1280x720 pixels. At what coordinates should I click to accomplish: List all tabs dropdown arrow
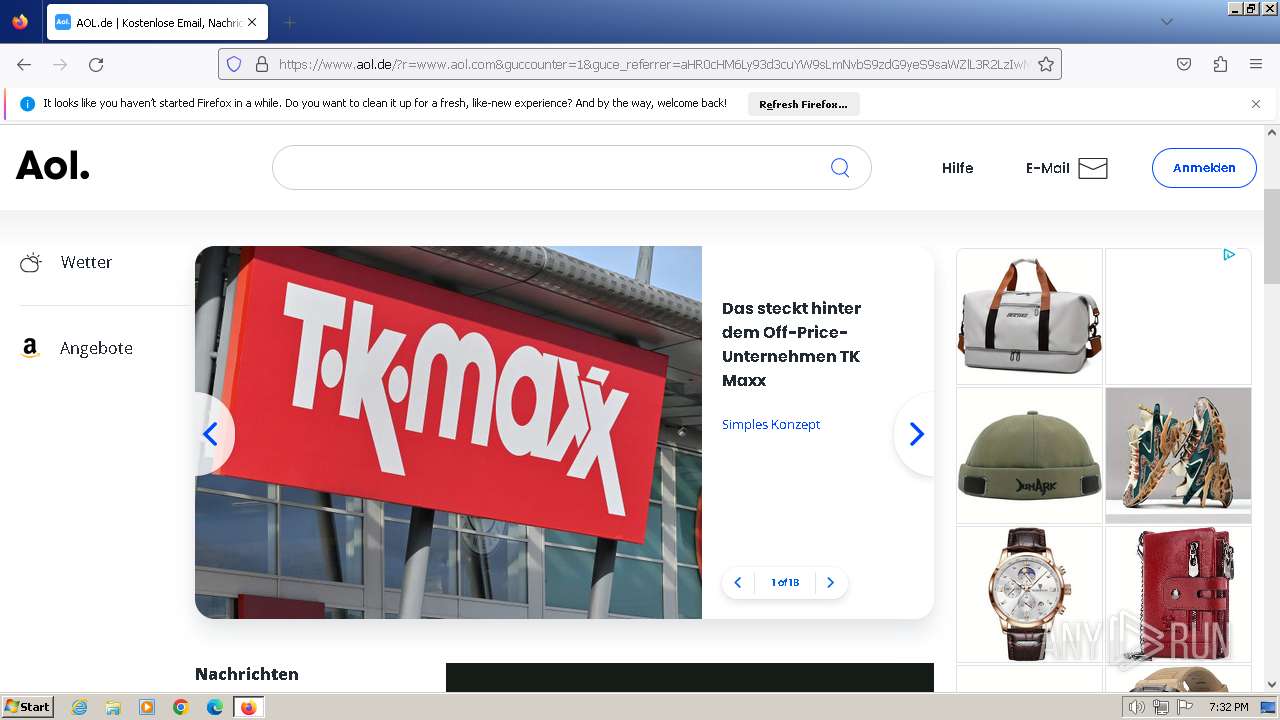[x=1166, y=22]
